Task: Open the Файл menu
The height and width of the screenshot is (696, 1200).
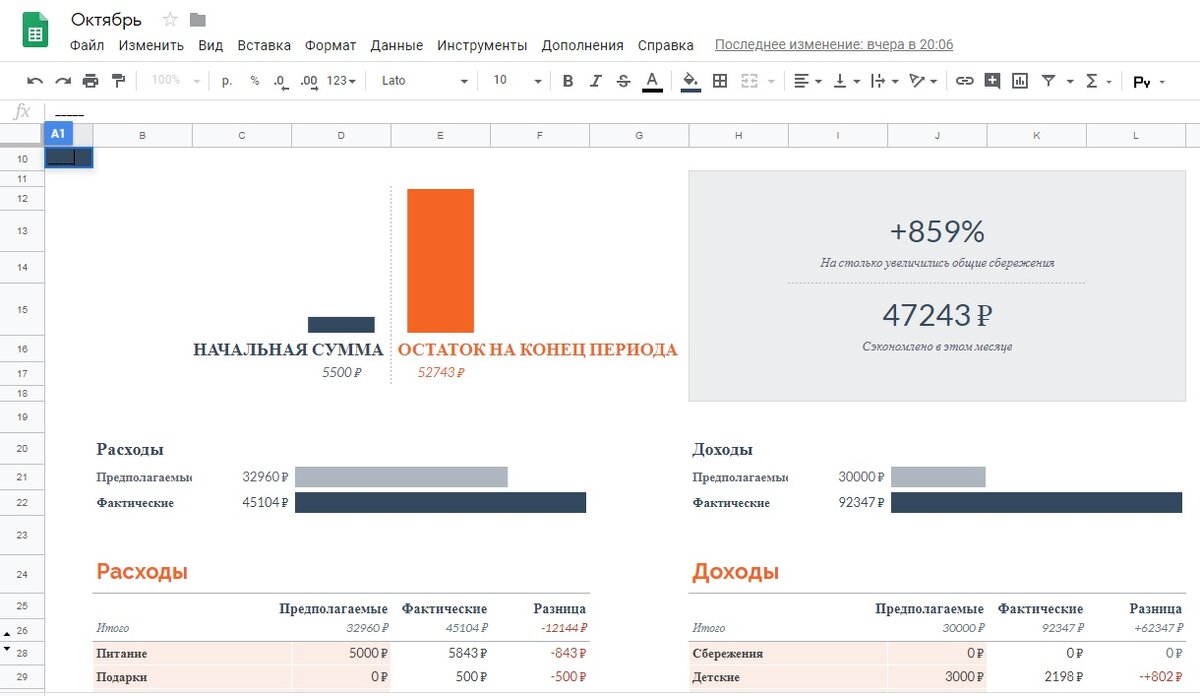Action: coord(87,45)
